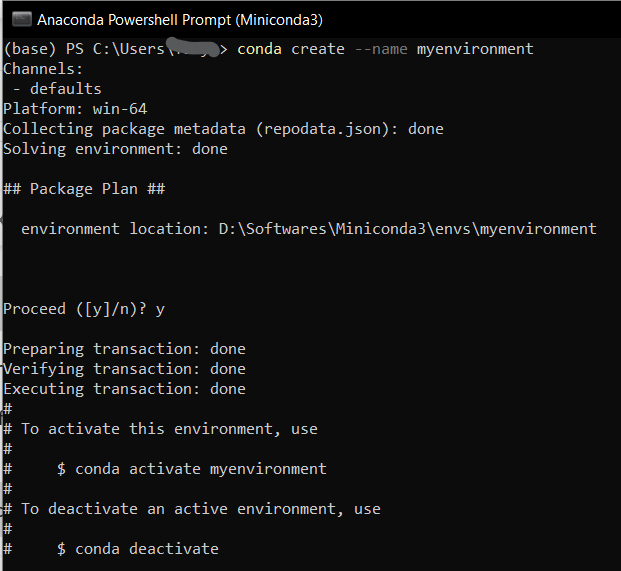This screenshot has width=621, height=571.
Task: Click the 'conda deactivate' command text
Action: pyautogui.click(x=146, y=549)
